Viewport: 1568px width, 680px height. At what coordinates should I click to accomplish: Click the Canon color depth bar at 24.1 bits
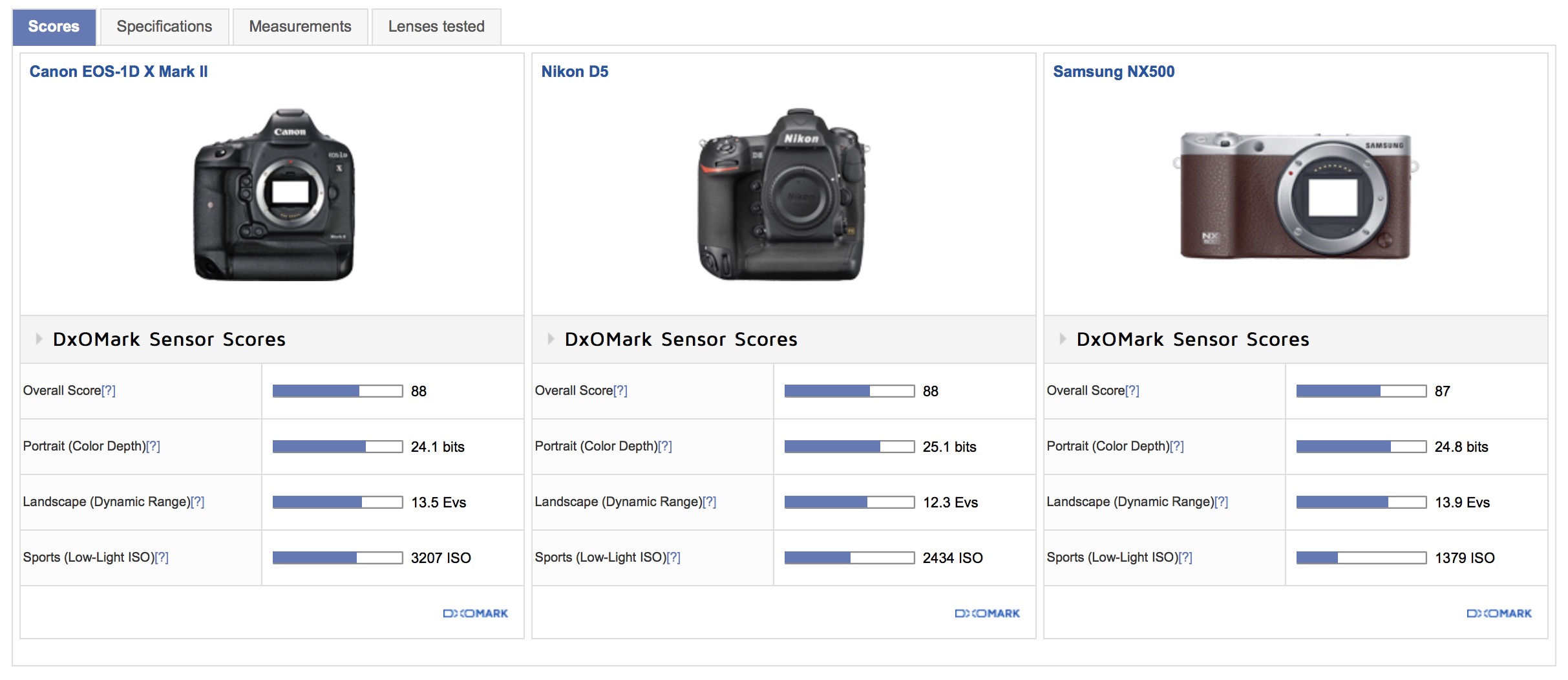338,447
